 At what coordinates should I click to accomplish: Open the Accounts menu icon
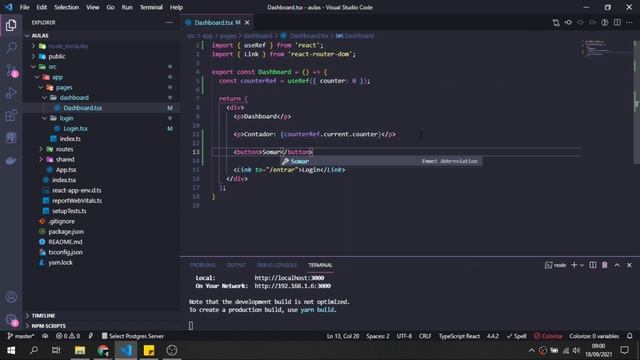(x=11, y=297)
